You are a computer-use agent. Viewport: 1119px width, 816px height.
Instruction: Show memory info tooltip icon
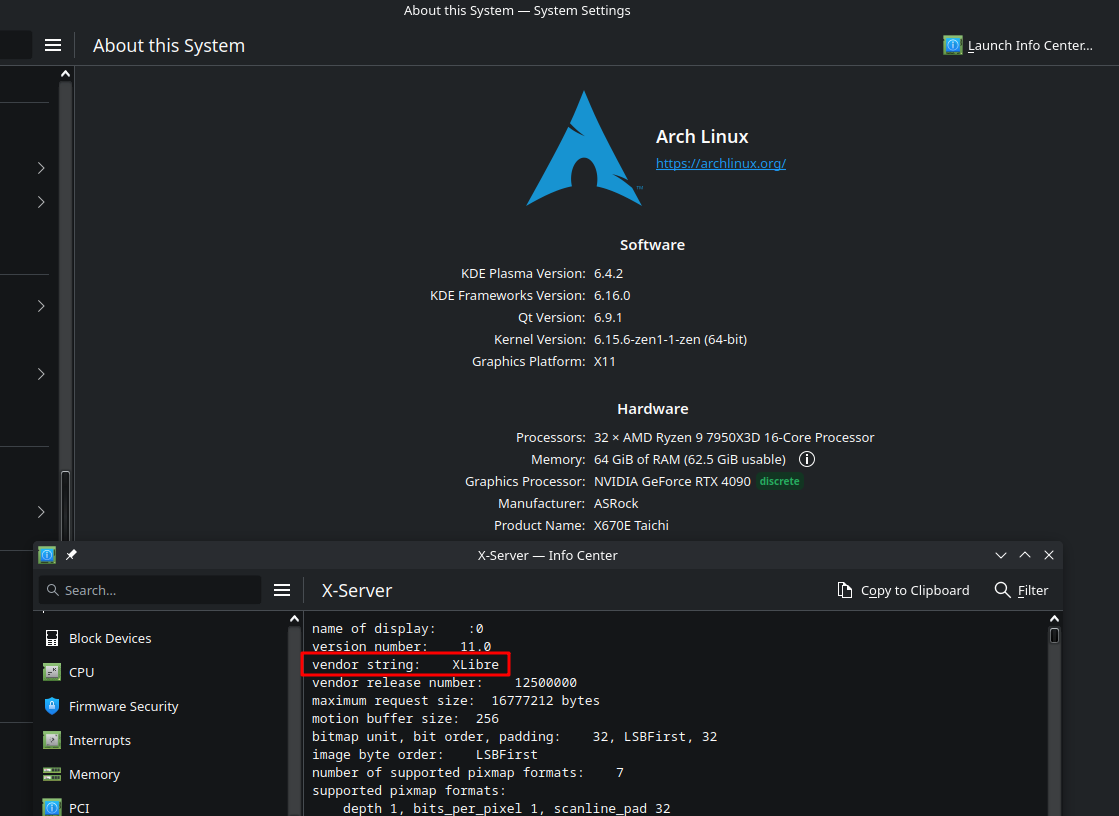(x=806, y=459)
